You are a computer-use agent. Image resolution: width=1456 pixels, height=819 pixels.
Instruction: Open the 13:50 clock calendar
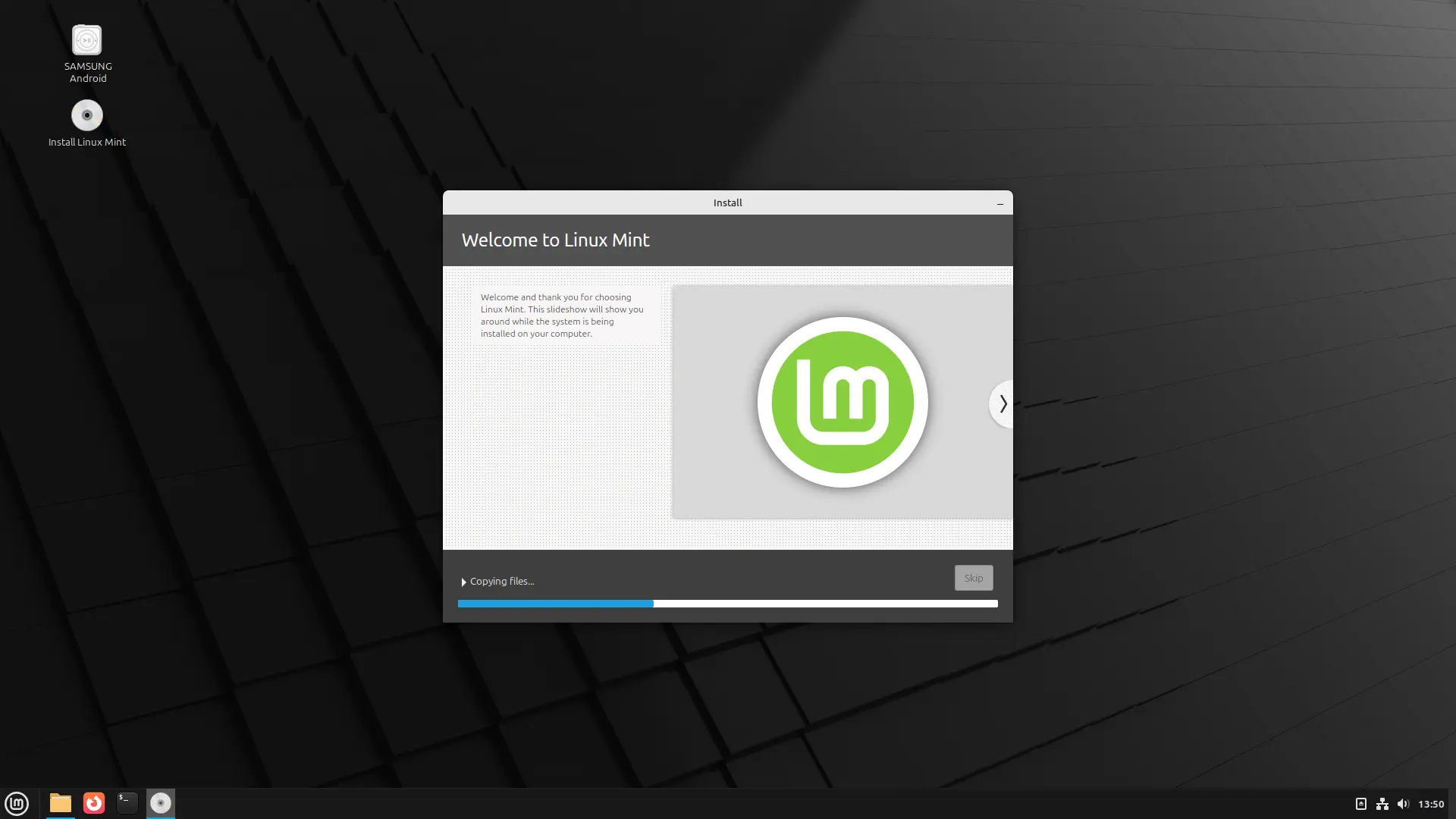pos(1431,804)
